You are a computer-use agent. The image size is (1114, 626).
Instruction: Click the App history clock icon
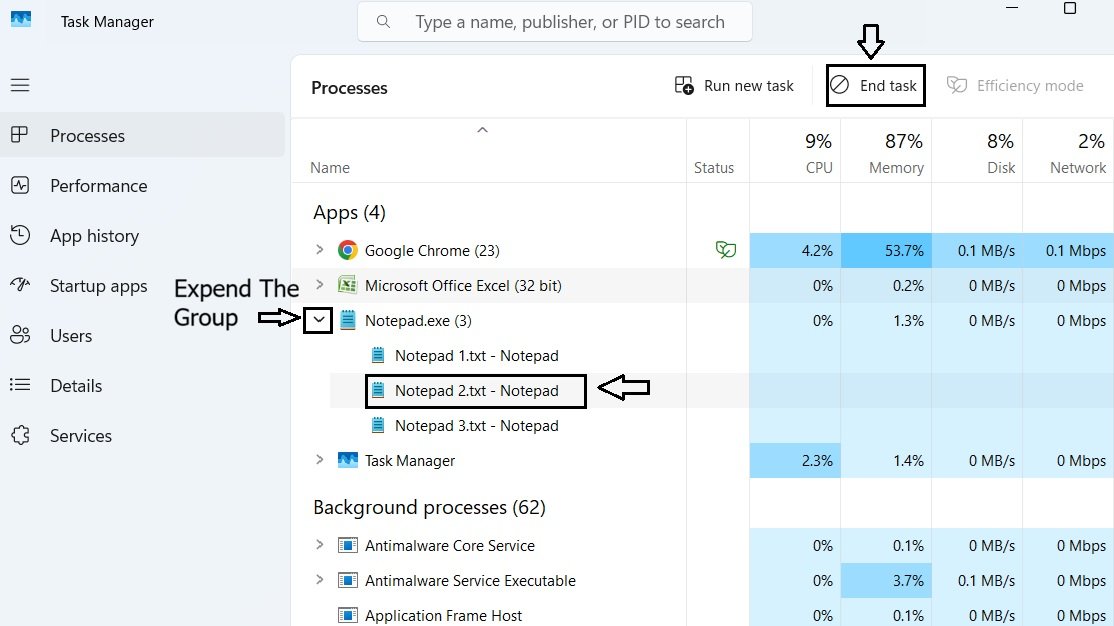pyautogui.click(x=20, y=235)
